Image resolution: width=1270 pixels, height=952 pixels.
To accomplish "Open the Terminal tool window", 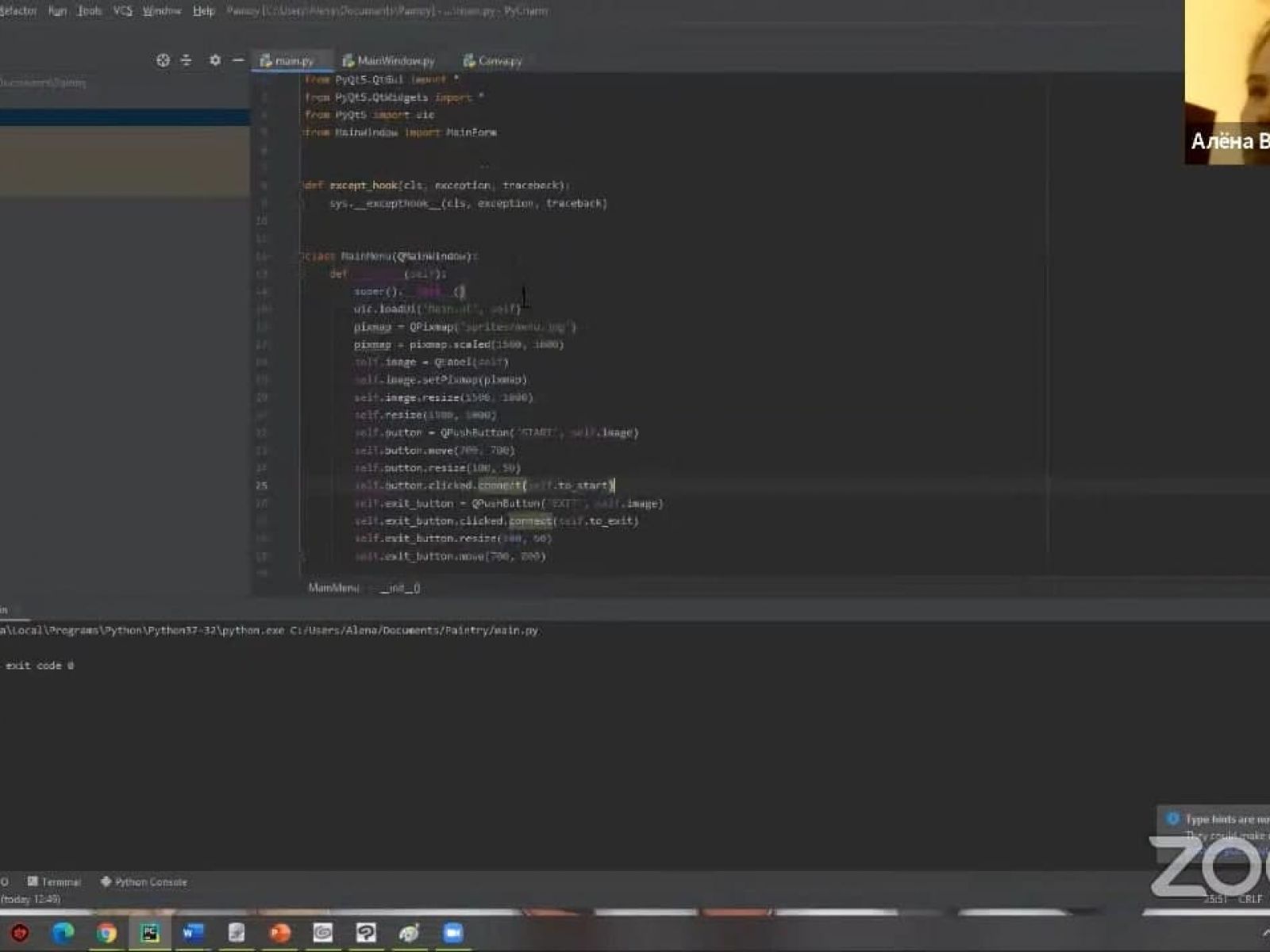I will click(x=54, y=881).
